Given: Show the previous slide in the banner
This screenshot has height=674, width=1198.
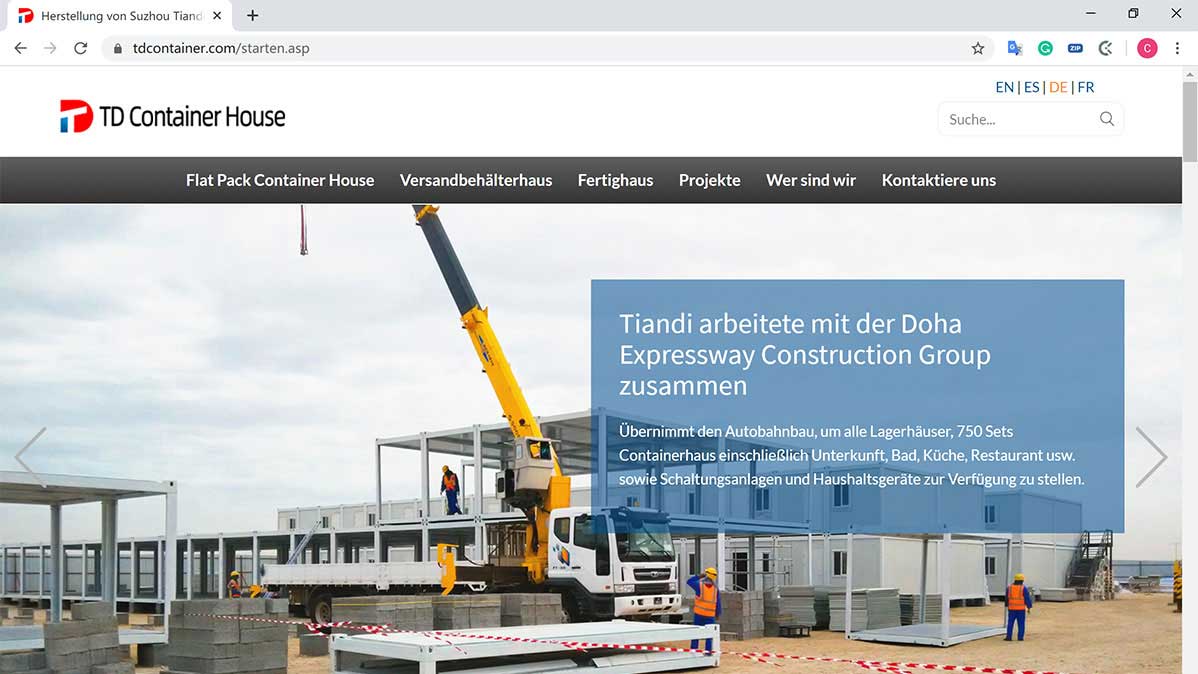Looking at the screenshot, I should point(31,456).
